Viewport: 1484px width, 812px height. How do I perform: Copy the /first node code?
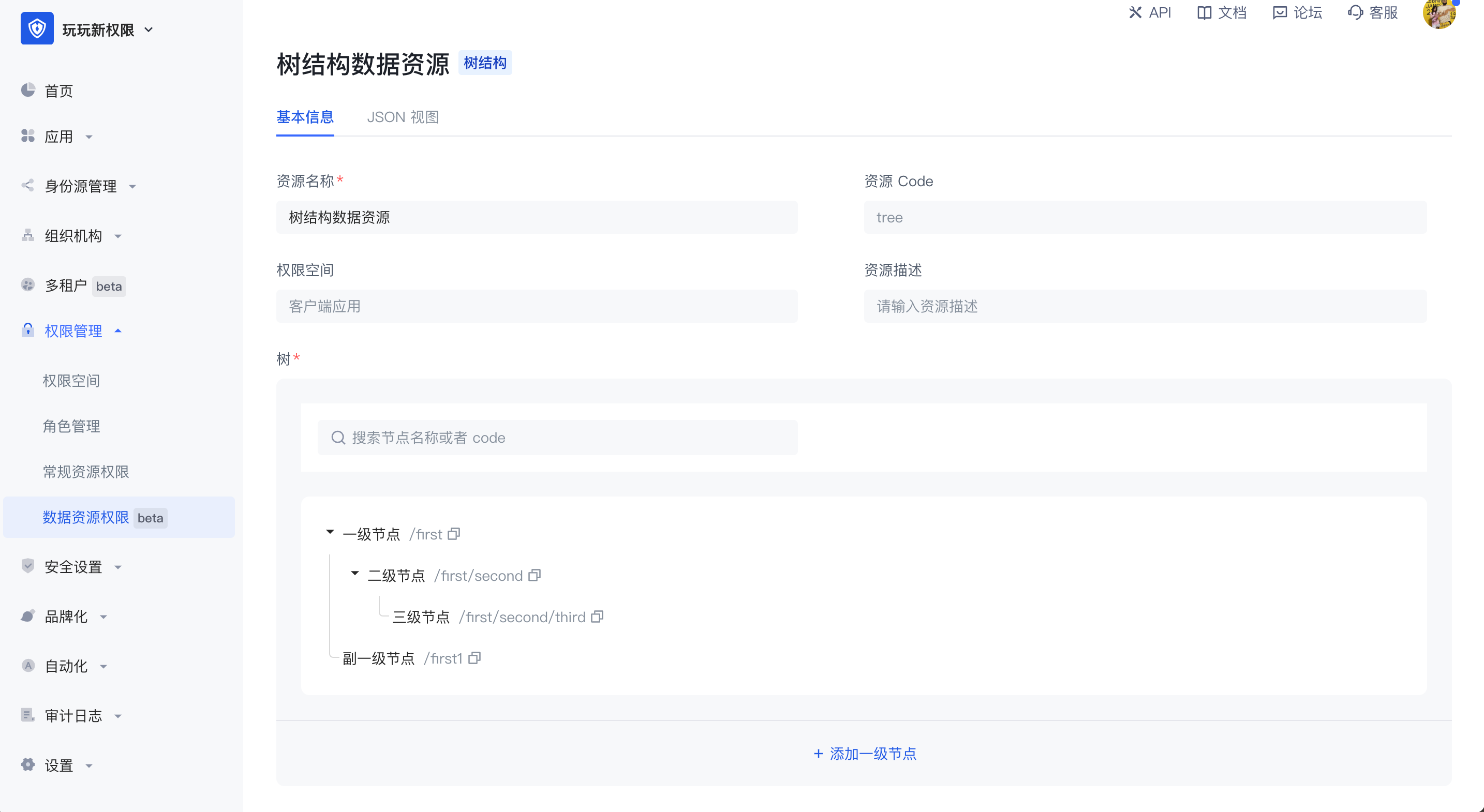click(453, 534)
